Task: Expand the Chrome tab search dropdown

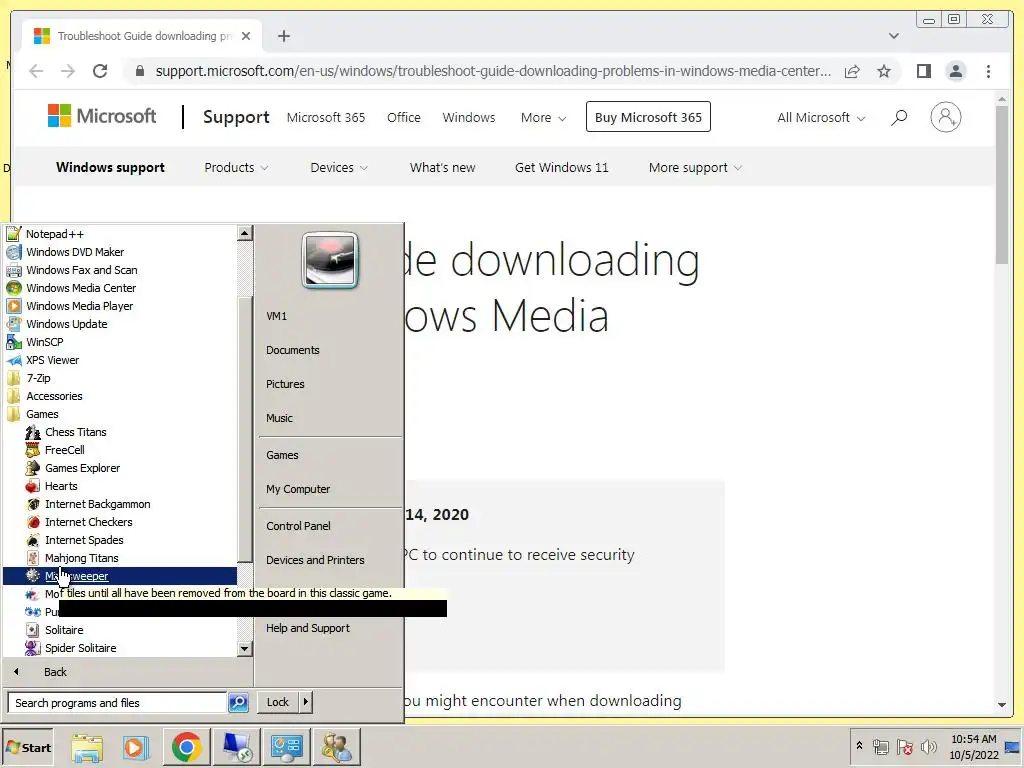Action: coord(893,36)
